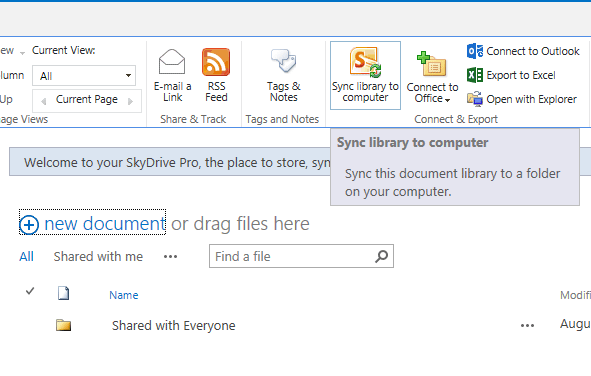Click the E-mail a Link envelope icon
The height and width of the screenshot is (376, 591).
pyautogui.click(x=172, y=62)
